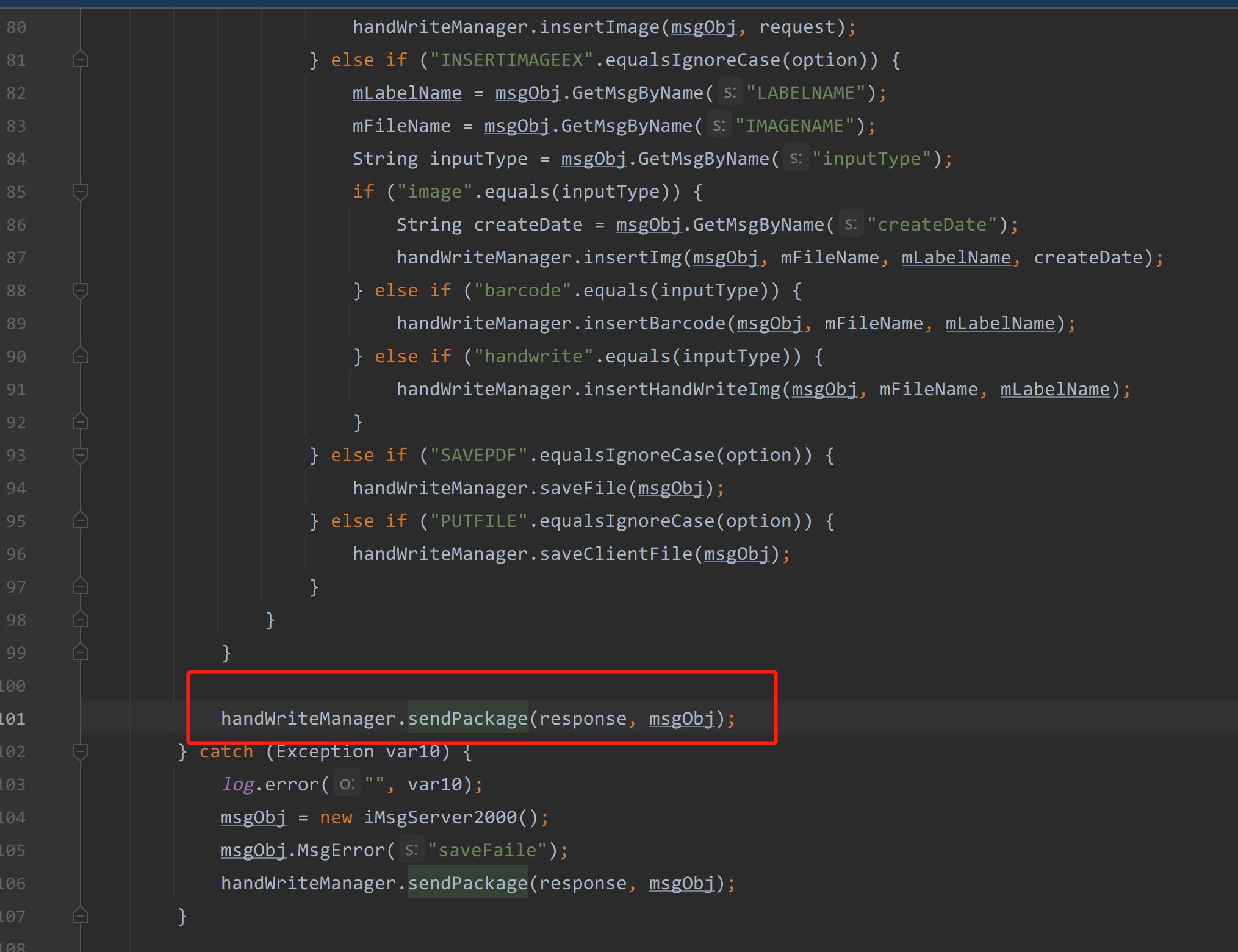Click the "SAVEPDF" string literal

coord(478,455)
